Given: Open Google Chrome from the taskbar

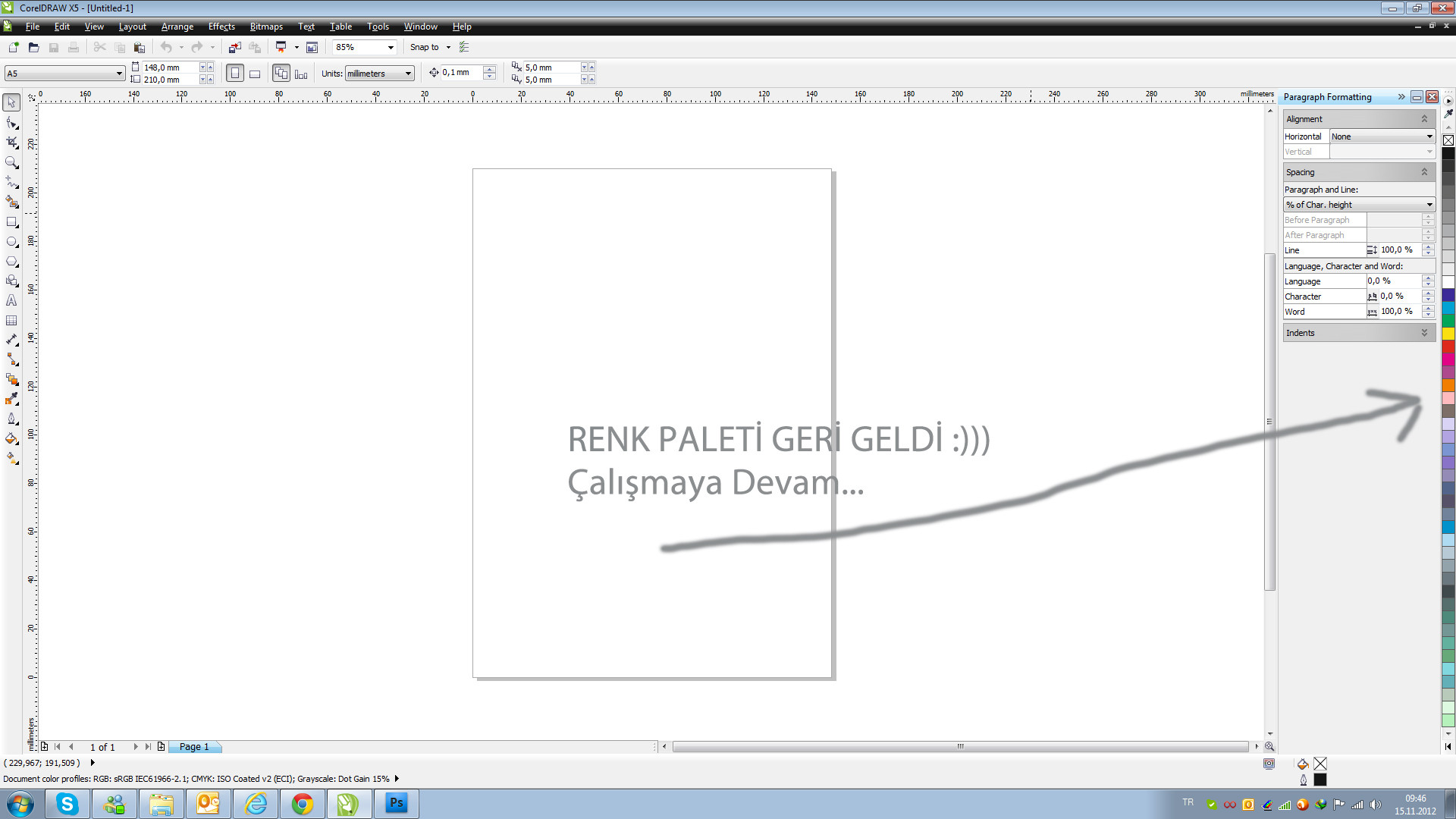Looking at the screenshot, I should [x=303, y=804].
